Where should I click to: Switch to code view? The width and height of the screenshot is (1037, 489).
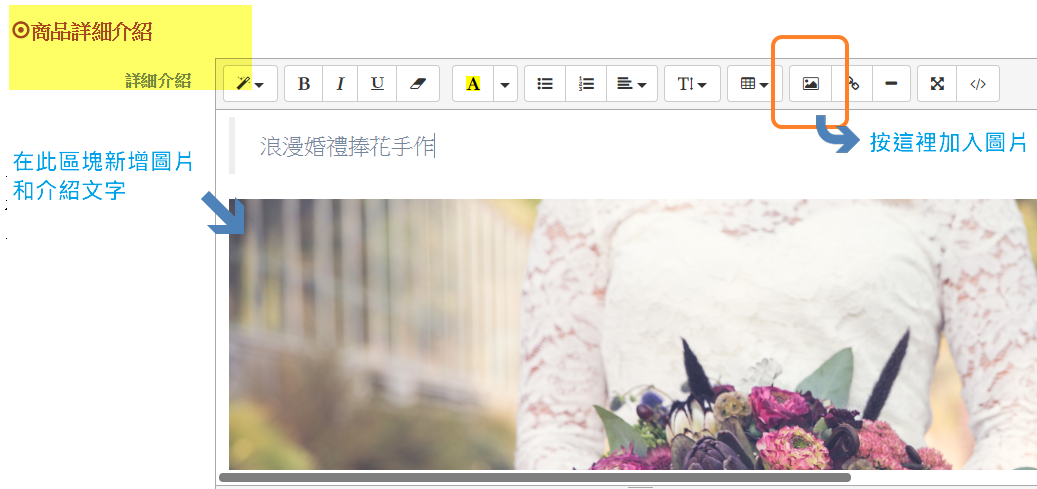977,83
